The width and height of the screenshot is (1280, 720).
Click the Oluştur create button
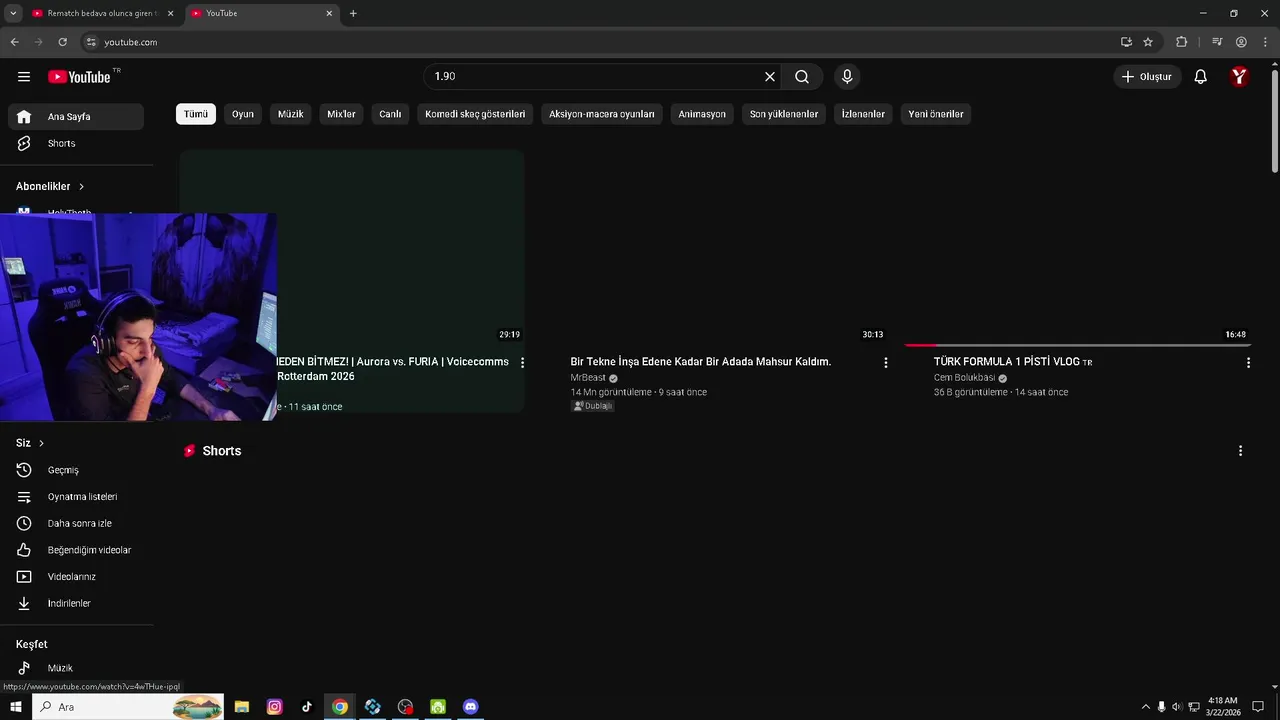1147,77
